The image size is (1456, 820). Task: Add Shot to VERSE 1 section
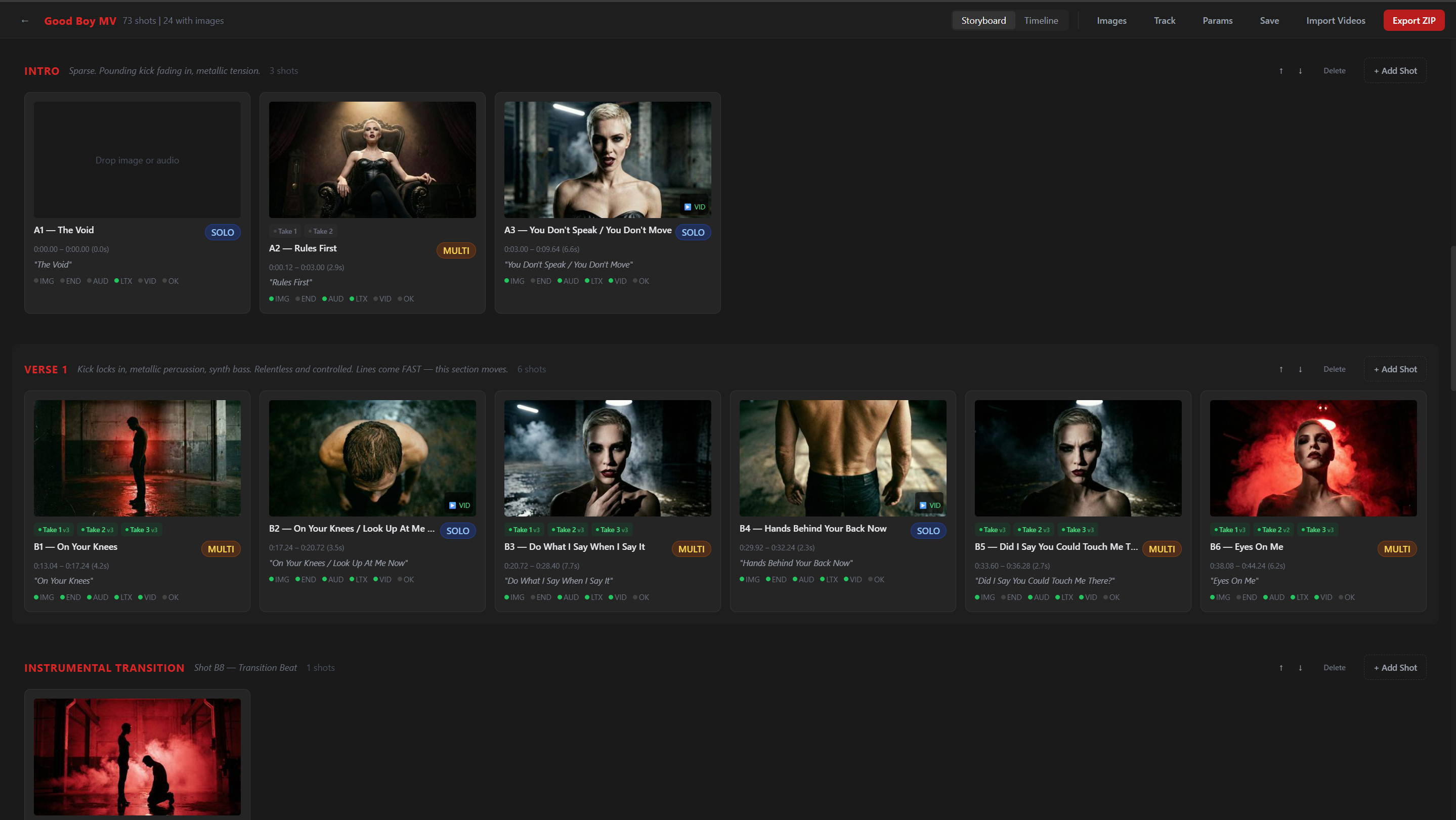point(1395,369)
